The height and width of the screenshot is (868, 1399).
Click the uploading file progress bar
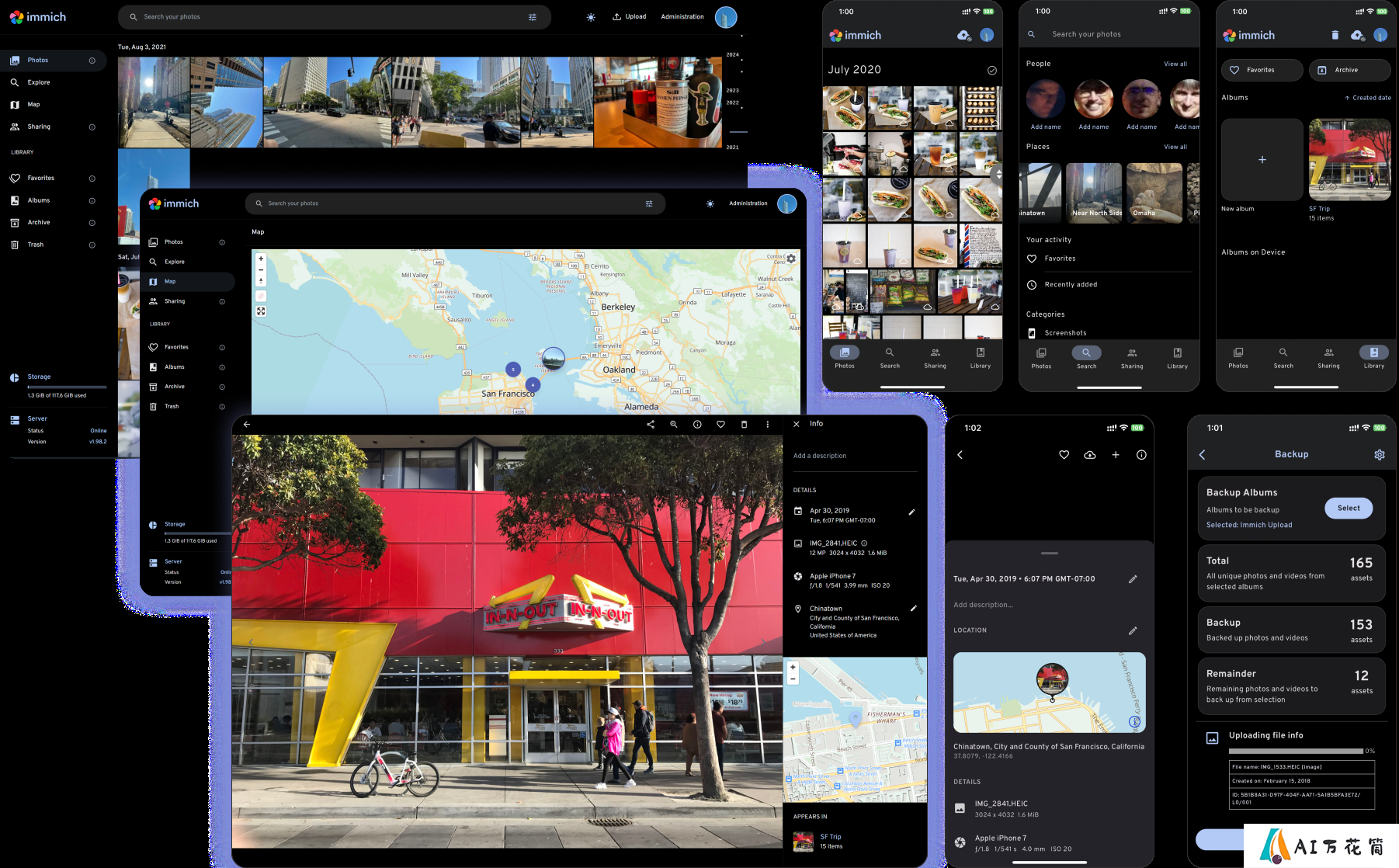(x=1296, y=752)
